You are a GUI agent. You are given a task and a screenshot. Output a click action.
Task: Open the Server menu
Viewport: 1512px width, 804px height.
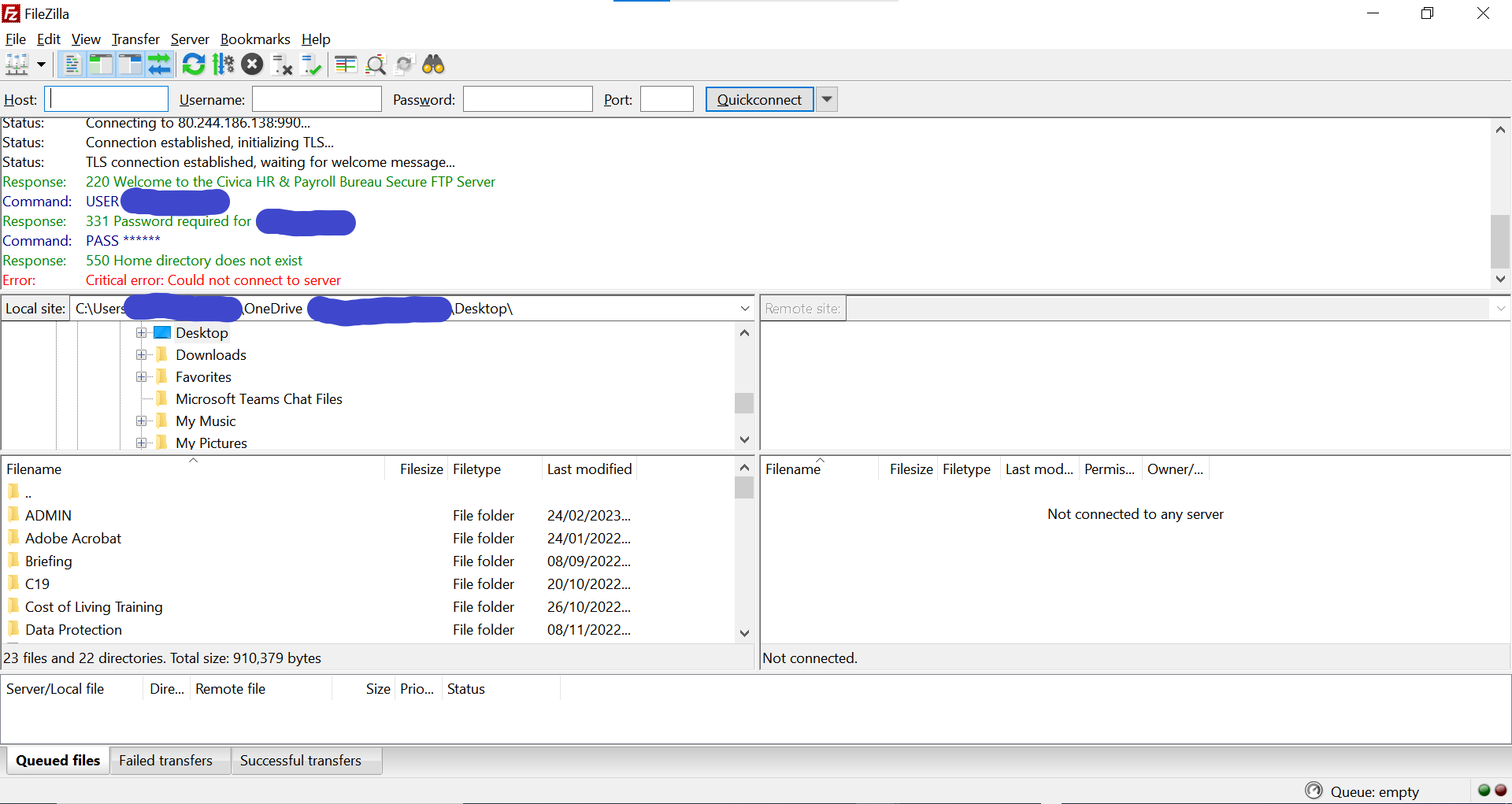click(190, 39)
